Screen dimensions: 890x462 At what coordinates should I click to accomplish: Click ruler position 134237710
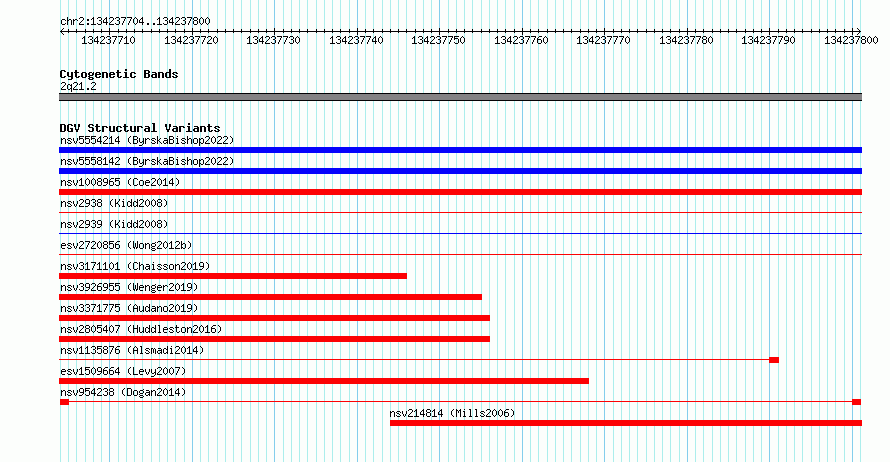(x=108, y=40)
